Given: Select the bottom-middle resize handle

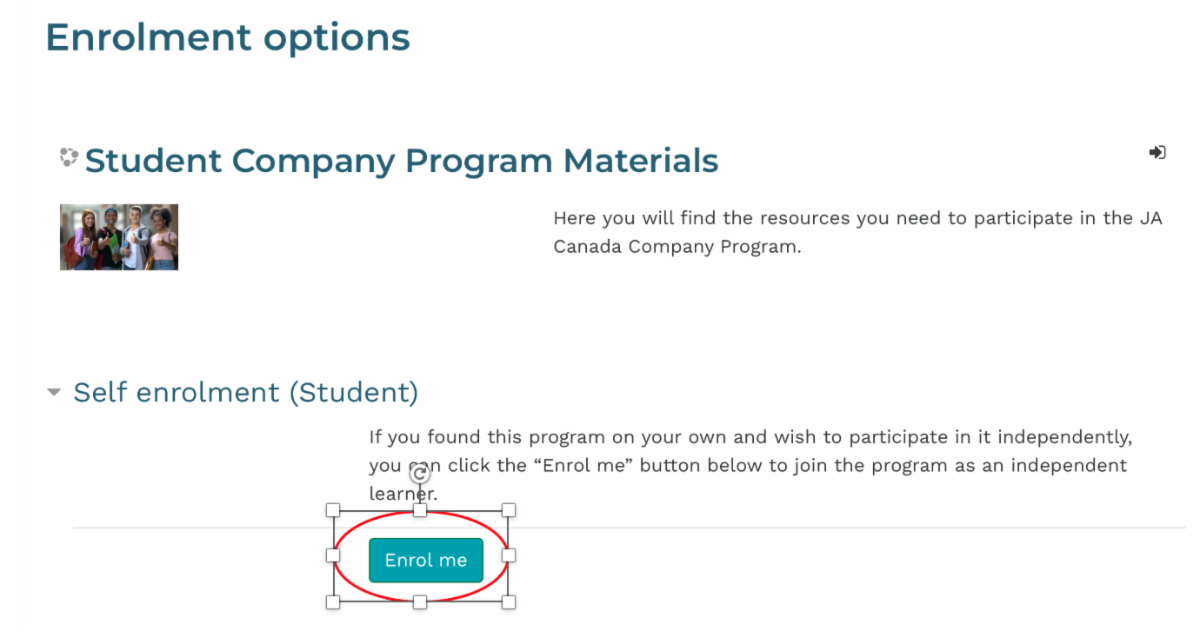Looking at the screenshot, I should [x=421, y=601].
